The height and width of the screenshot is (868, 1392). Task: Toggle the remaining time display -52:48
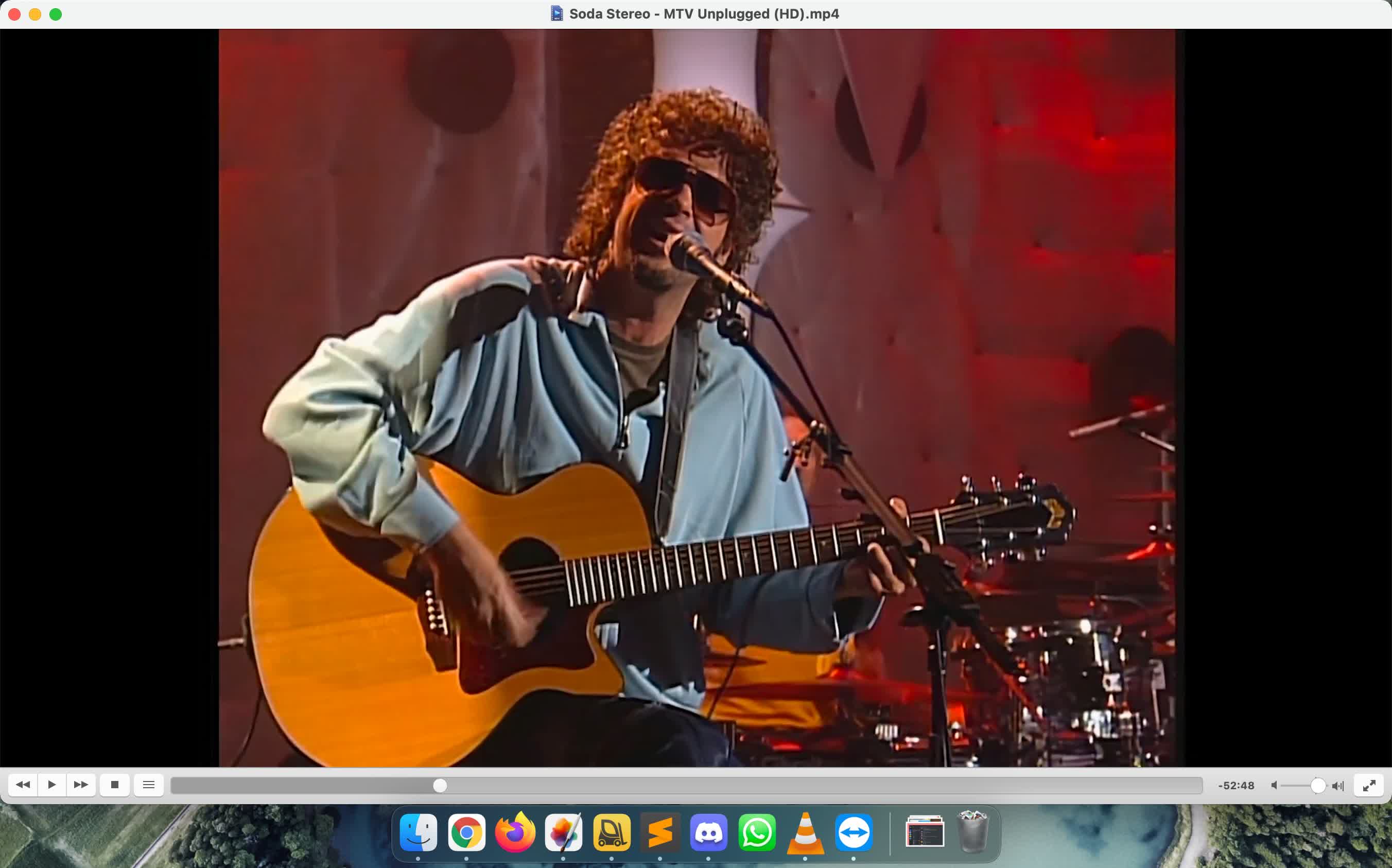coord(1236,785)
